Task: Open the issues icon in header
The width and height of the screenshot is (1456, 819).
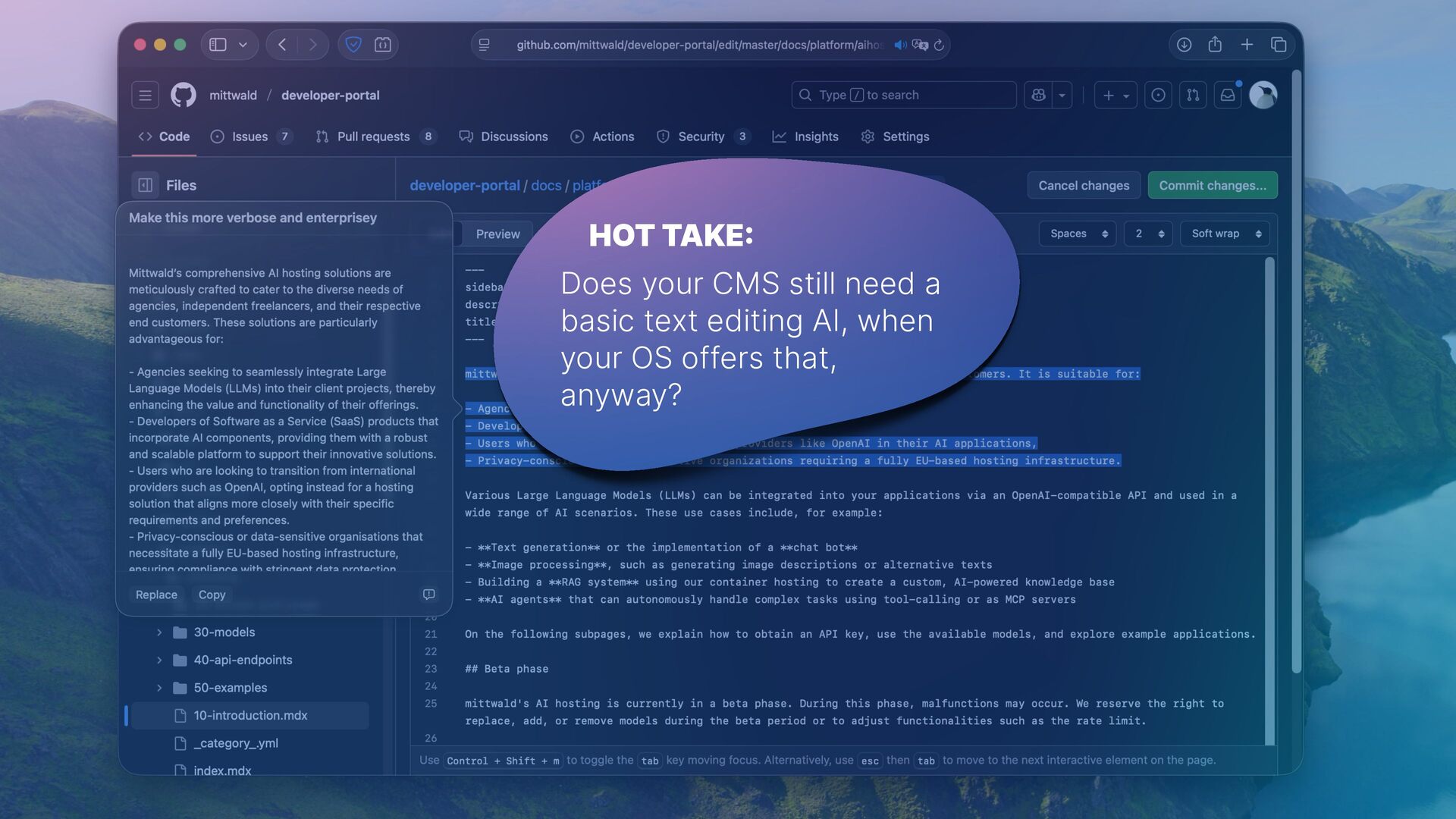Action: (1158, 95)
